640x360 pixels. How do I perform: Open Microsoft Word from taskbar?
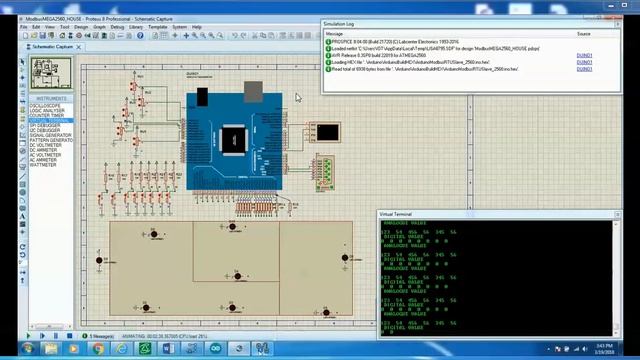coord(168,349)
